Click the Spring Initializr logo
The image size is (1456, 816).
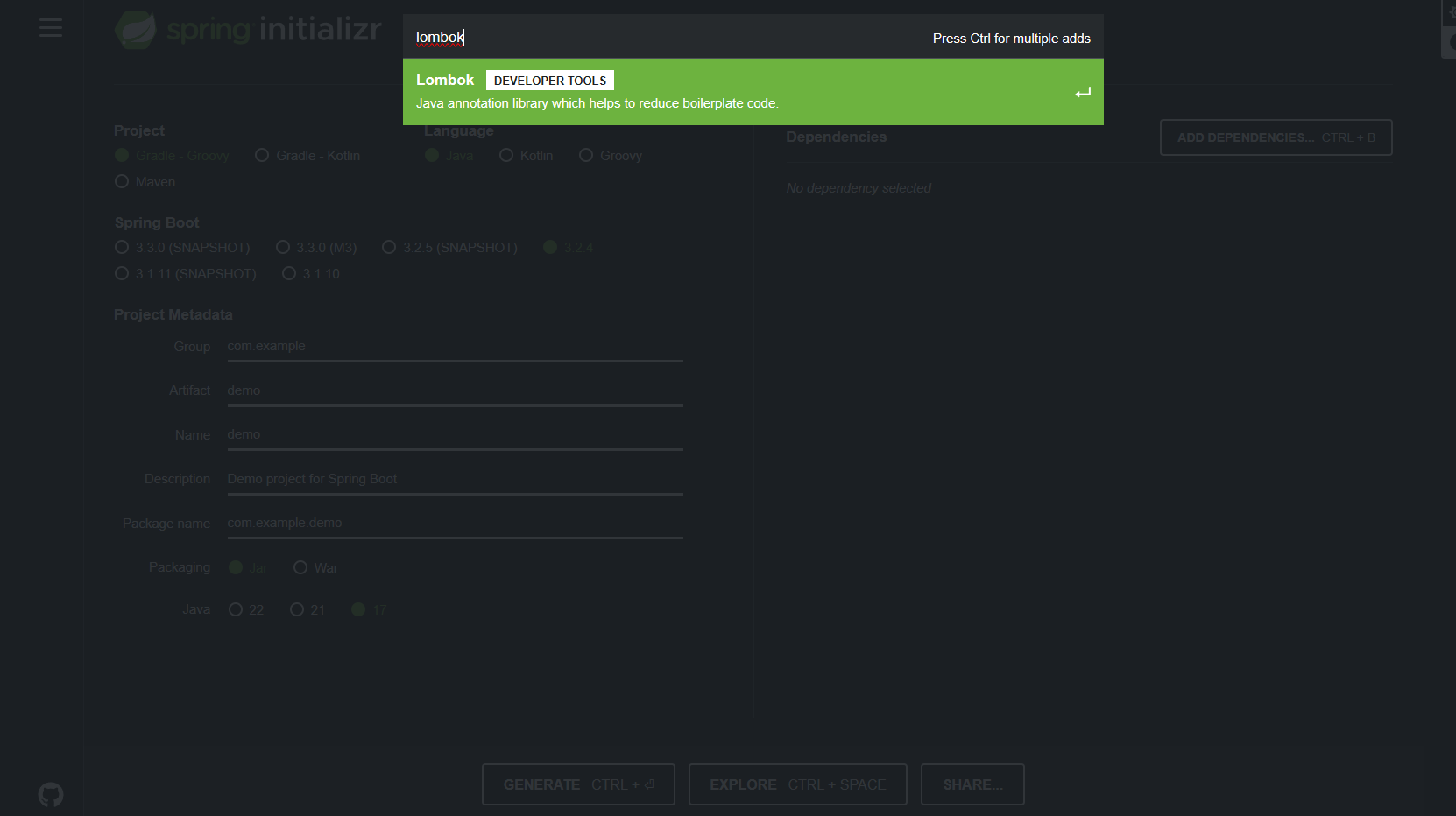point(249,30)
